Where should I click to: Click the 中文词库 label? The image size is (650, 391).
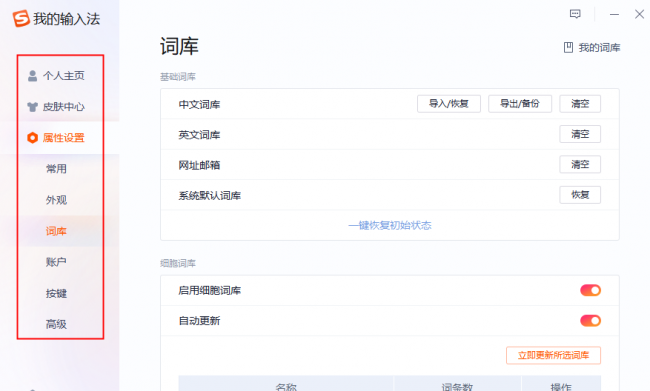tap(199, 104)
